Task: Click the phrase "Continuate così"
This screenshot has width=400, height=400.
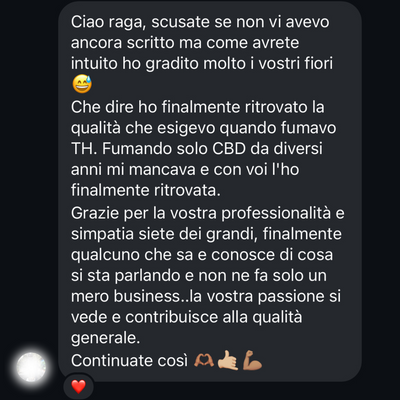Action: pyautogui.click(x=129, y=361)
